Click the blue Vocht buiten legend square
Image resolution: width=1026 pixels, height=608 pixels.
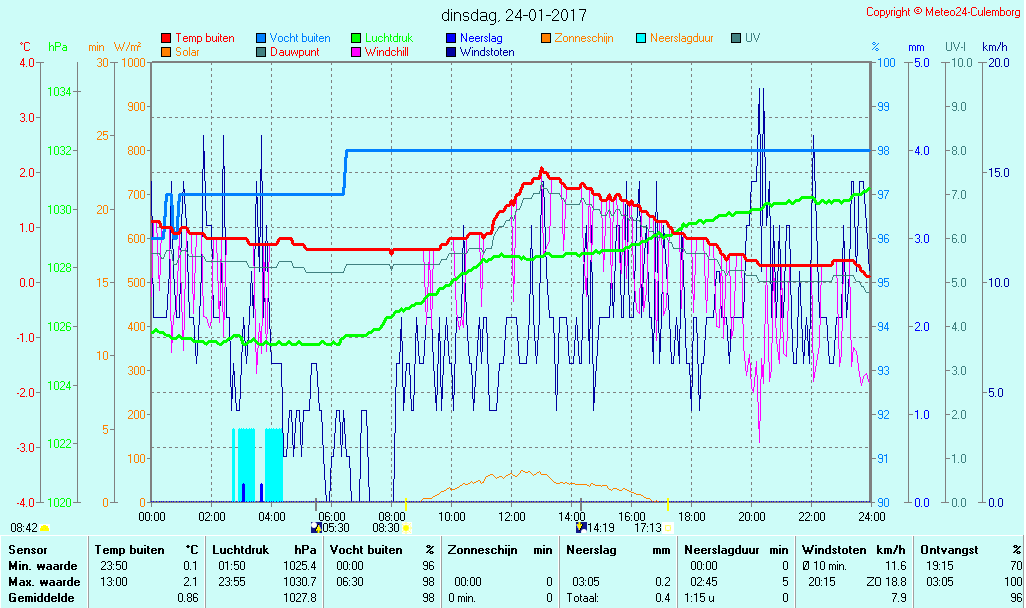[261, 38]
